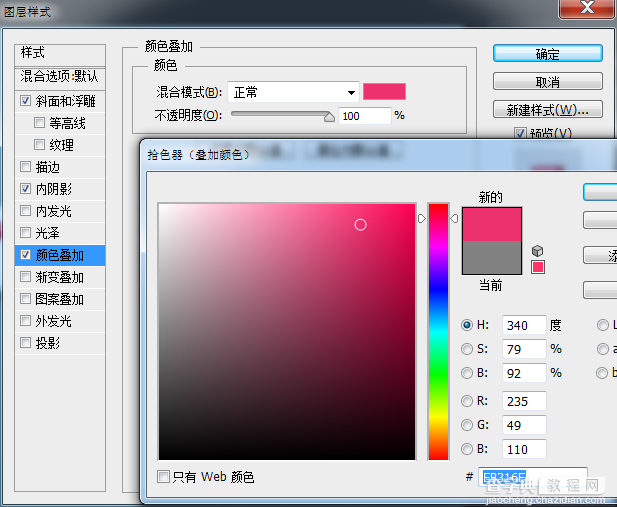The width and height of the screenshot is (617, 507).
Task: Toggle the 斜面和浮雕 checkbox
Action: [26, 101]
